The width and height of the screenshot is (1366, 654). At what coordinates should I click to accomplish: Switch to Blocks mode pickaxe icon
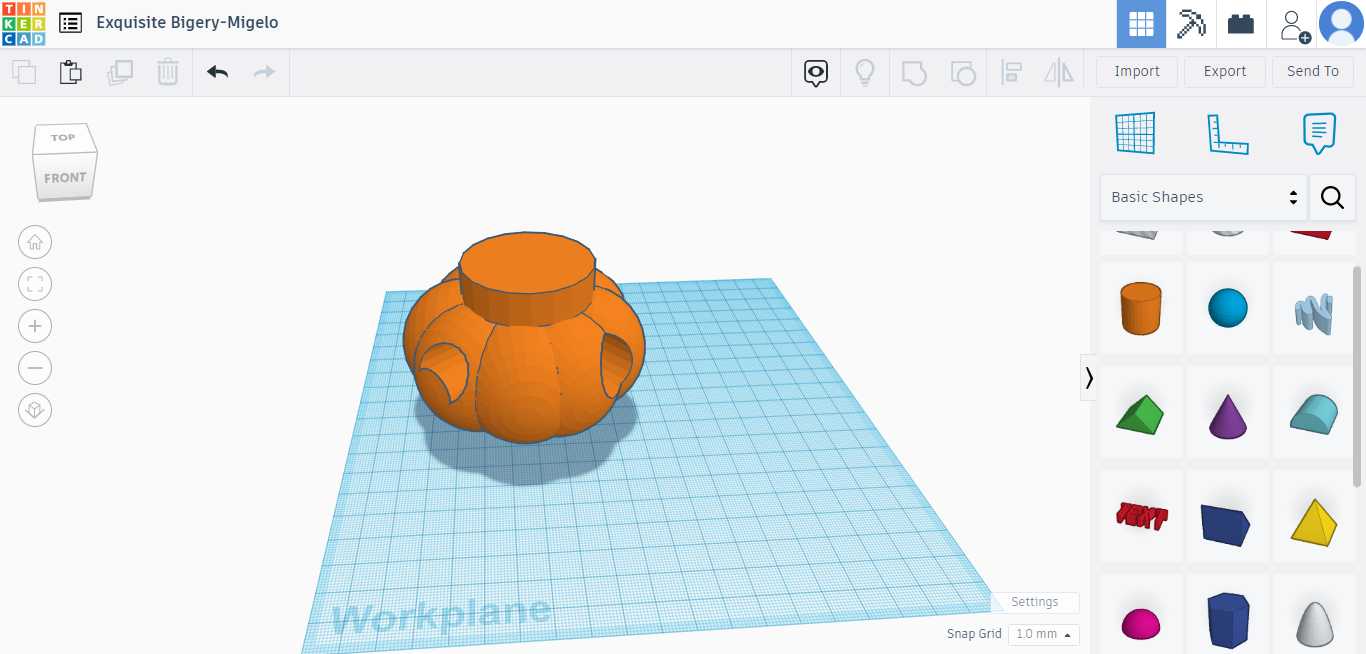[1191, 24]
